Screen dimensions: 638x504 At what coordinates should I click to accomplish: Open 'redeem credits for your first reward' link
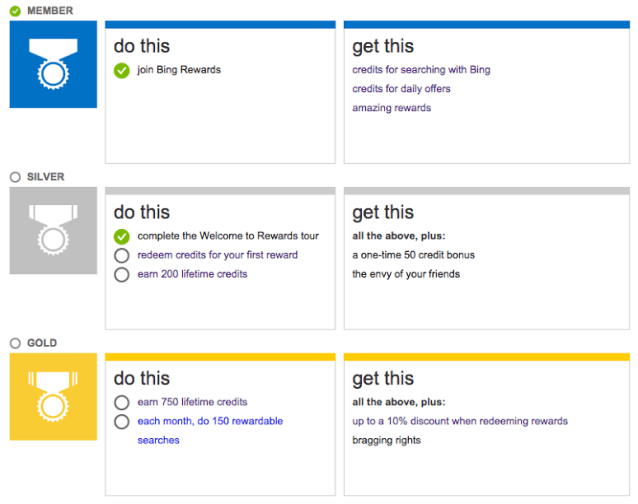click(x=217, y=255)
